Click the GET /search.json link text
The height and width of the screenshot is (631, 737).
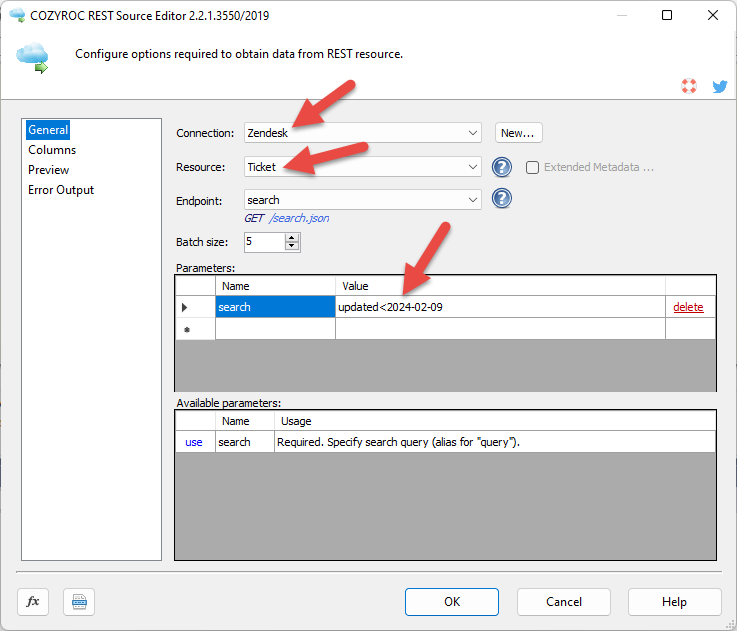[x=287, y=218]
